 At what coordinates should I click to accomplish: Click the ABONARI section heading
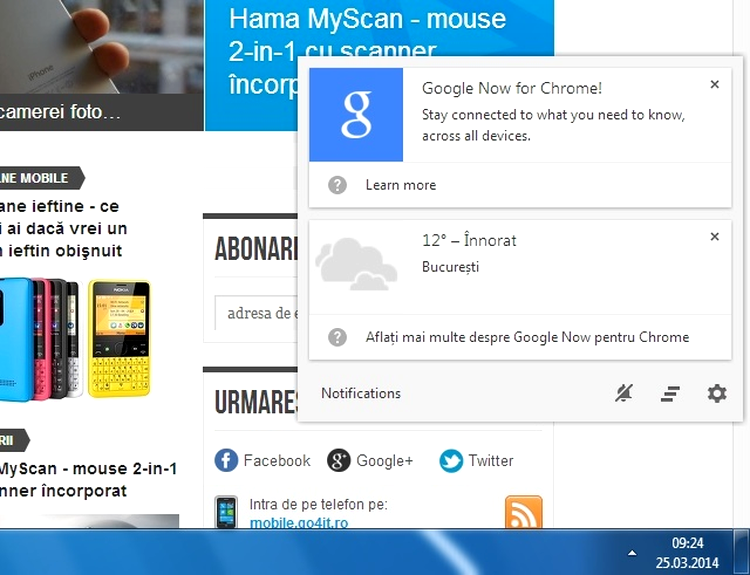click(256, 249)
